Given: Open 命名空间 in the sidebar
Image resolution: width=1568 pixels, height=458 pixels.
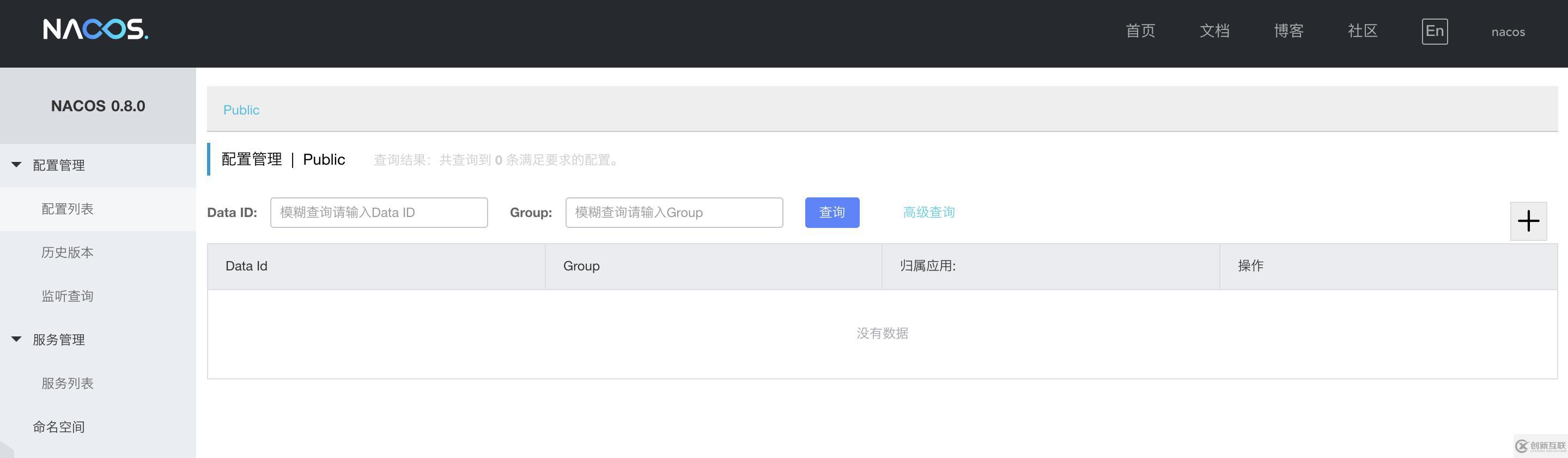Looking at the screenshot, I should (x=59, y=427).
